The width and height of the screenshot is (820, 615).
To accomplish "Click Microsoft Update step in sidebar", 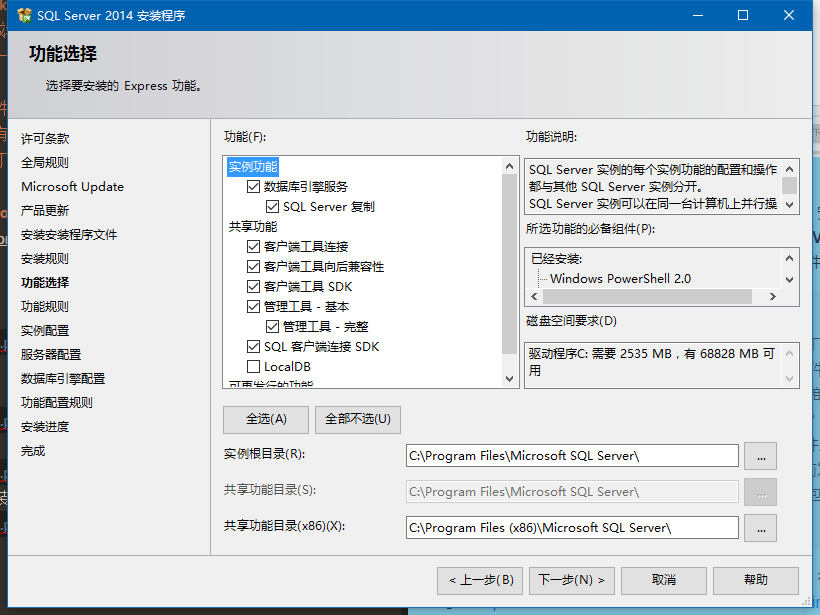I will coord(73,187).
